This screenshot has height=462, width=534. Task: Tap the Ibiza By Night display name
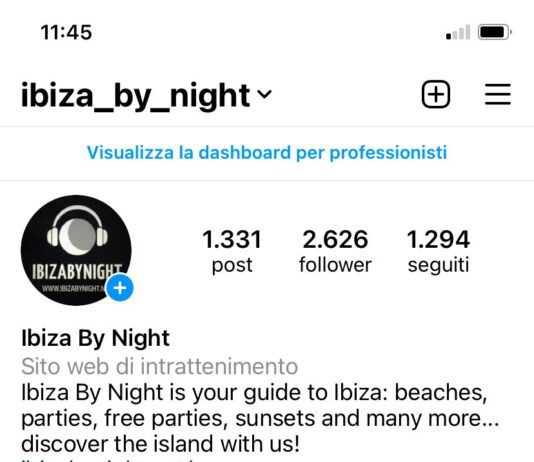click(x=95, y=338)
